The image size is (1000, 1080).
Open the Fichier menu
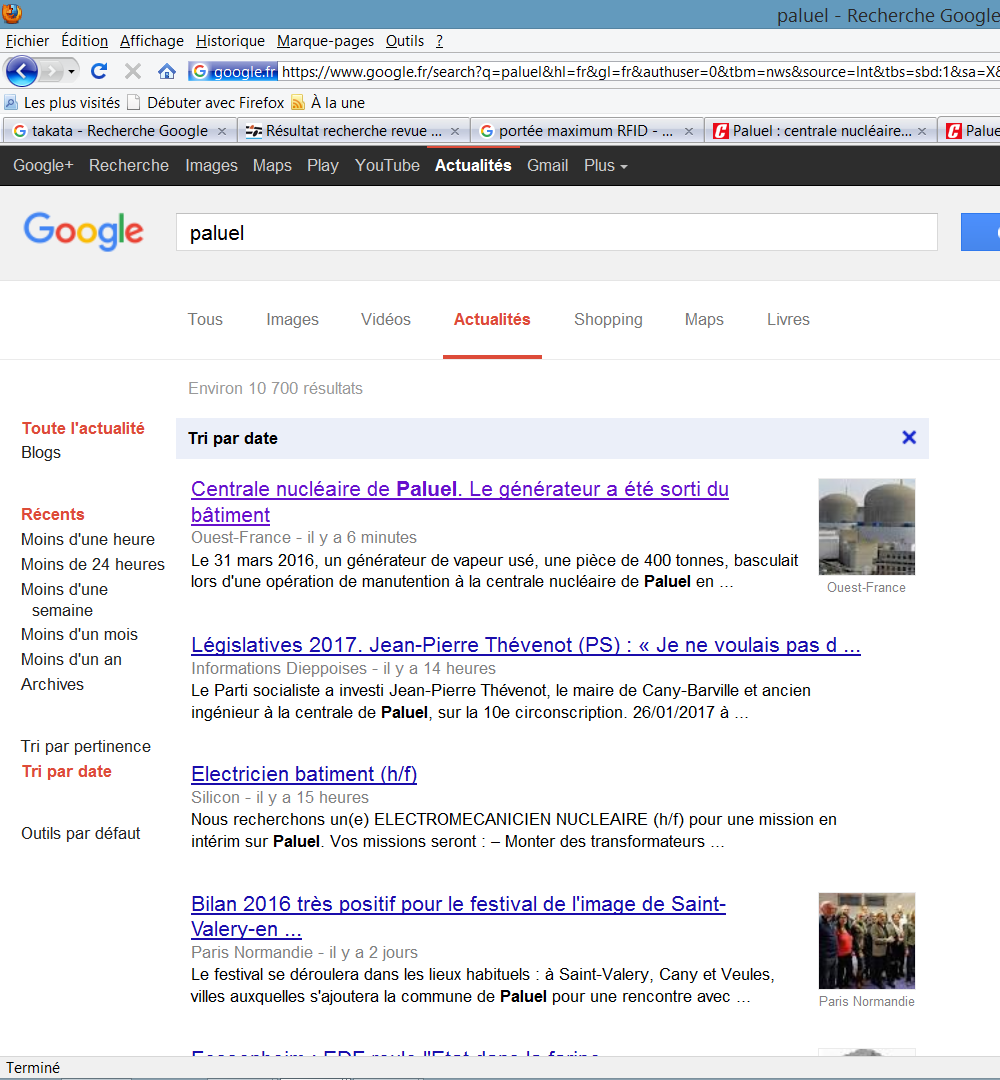coord(28,41)
